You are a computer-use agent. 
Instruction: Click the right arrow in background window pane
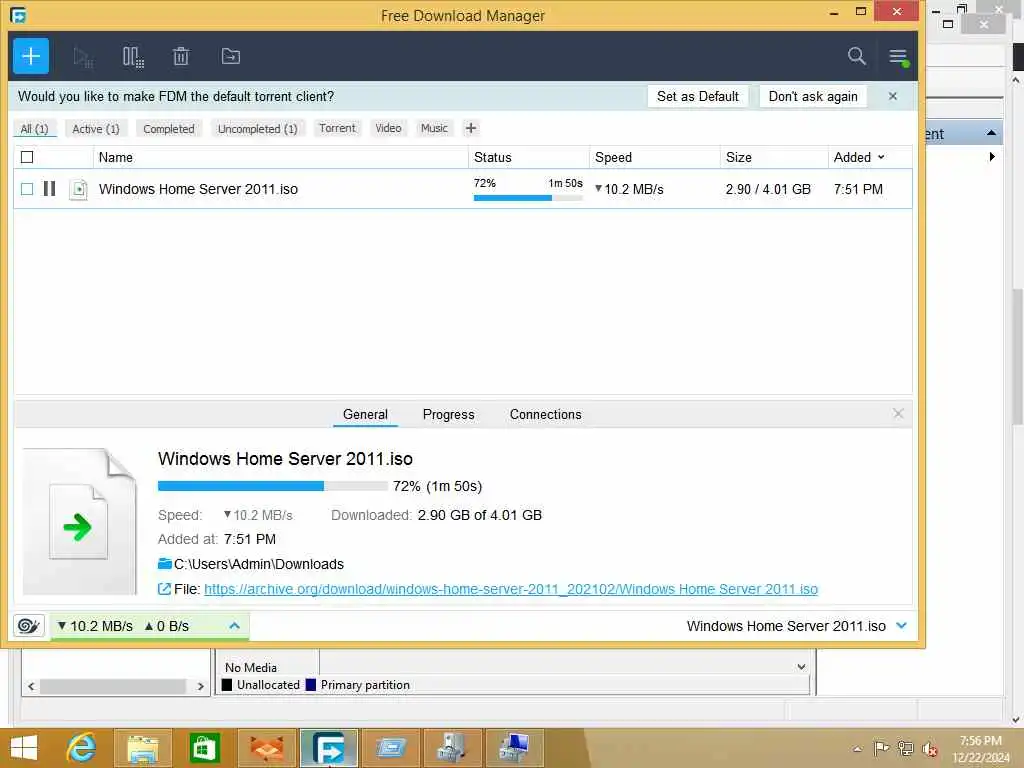coord(992,157)
